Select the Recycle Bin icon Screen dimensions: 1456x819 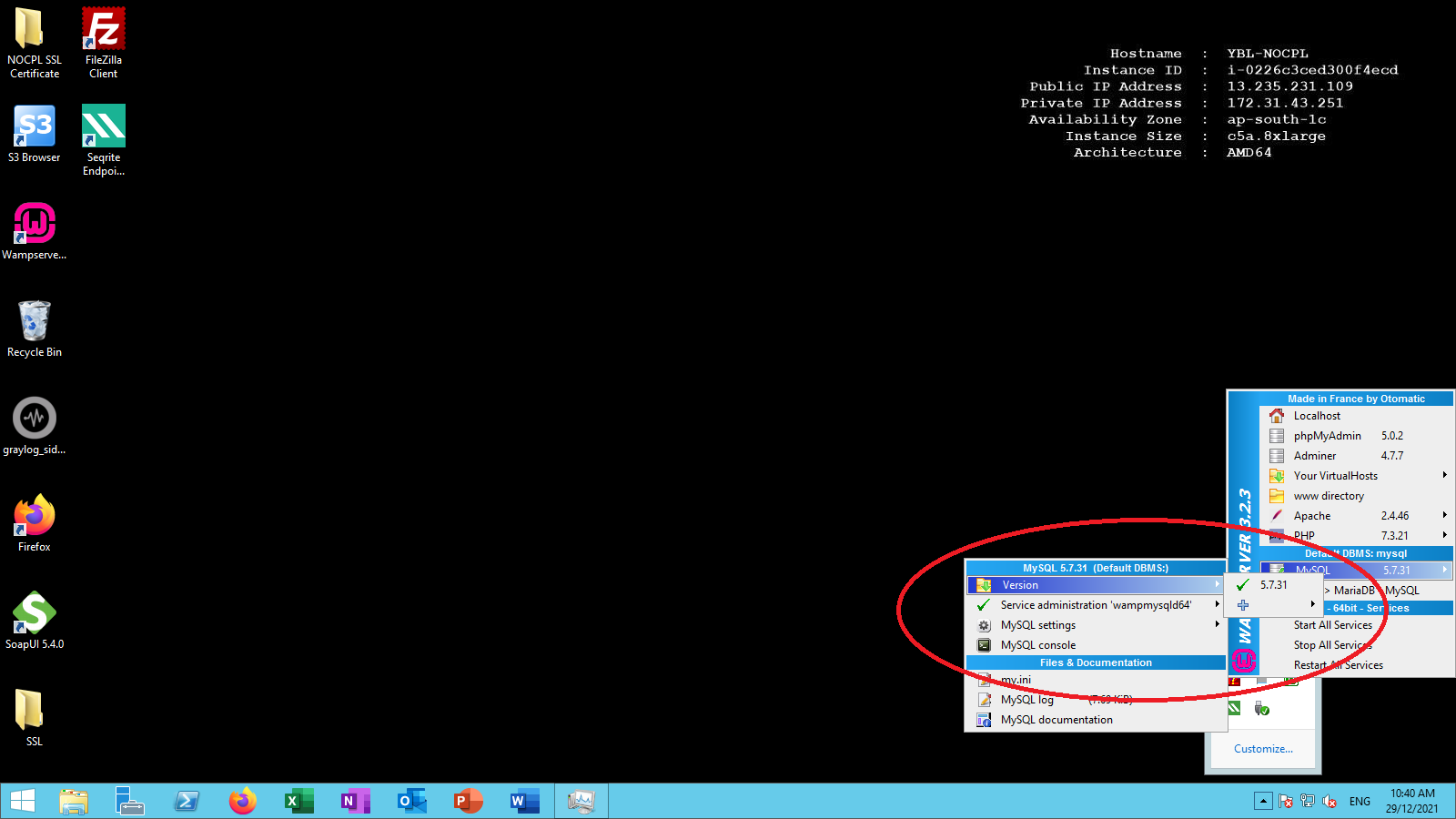point(35,329)
